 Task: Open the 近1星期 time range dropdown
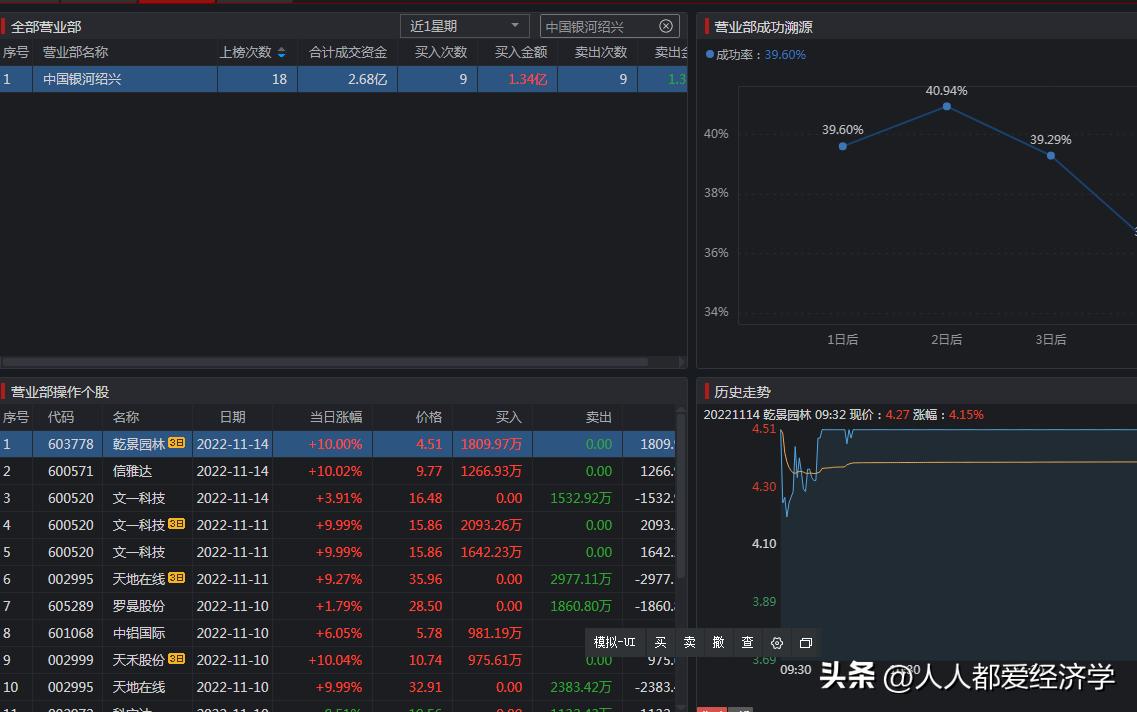point(464,26)
